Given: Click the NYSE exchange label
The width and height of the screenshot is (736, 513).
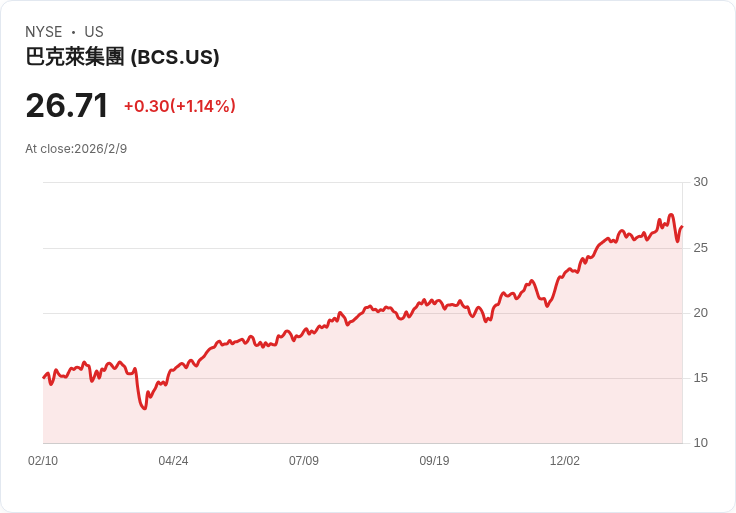Looking at the screenshot, I should (x=44, y=32).
